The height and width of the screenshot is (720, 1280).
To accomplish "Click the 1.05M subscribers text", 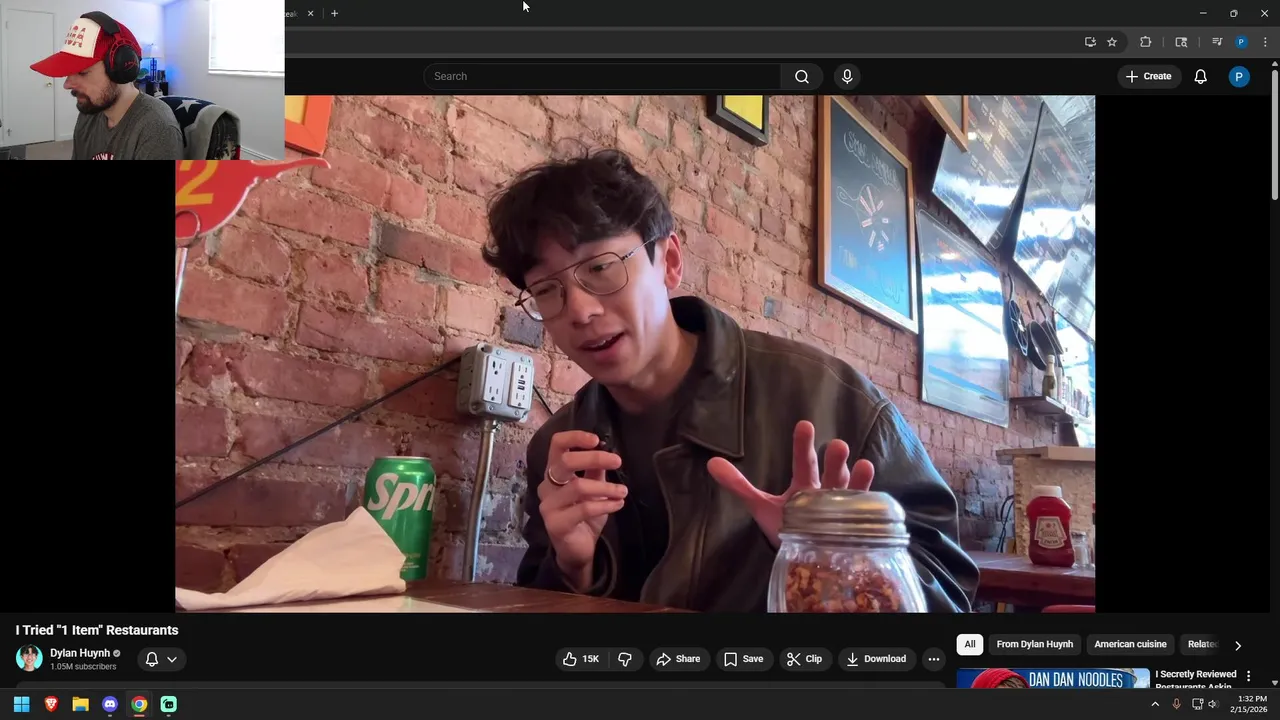I will click(83, 667).
